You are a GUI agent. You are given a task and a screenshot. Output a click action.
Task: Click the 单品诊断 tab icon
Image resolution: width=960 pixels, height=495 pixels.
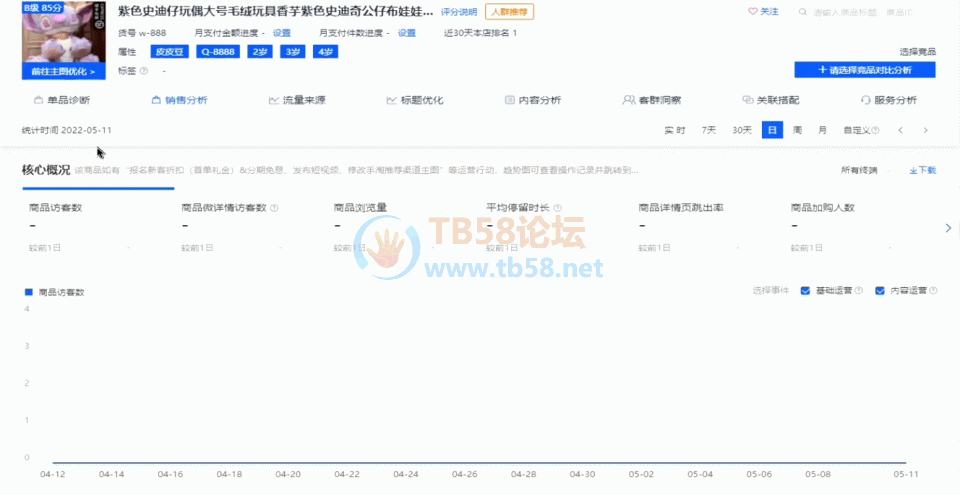pos(38,101)
